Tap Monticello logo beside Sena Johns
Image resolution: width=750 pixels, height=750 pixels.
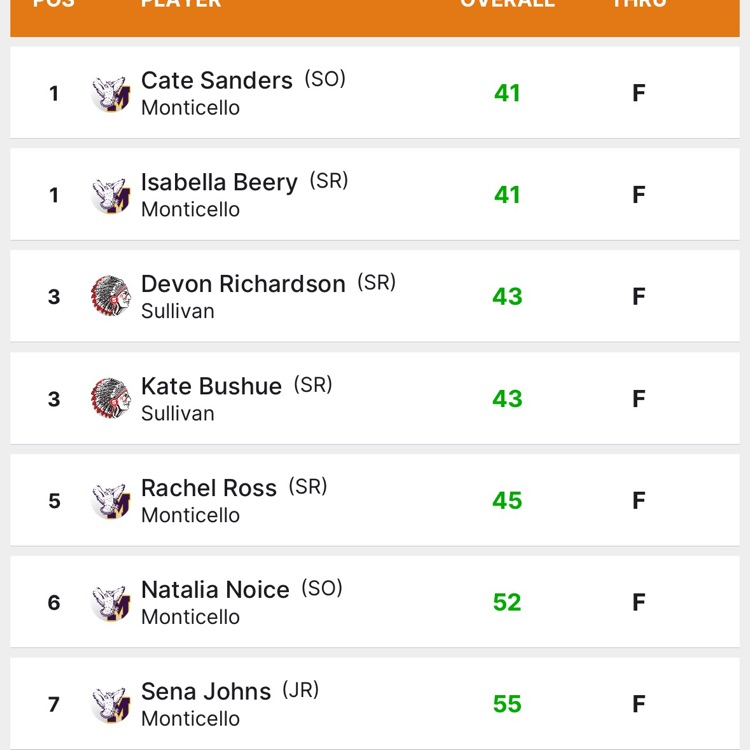click(110, 705)
